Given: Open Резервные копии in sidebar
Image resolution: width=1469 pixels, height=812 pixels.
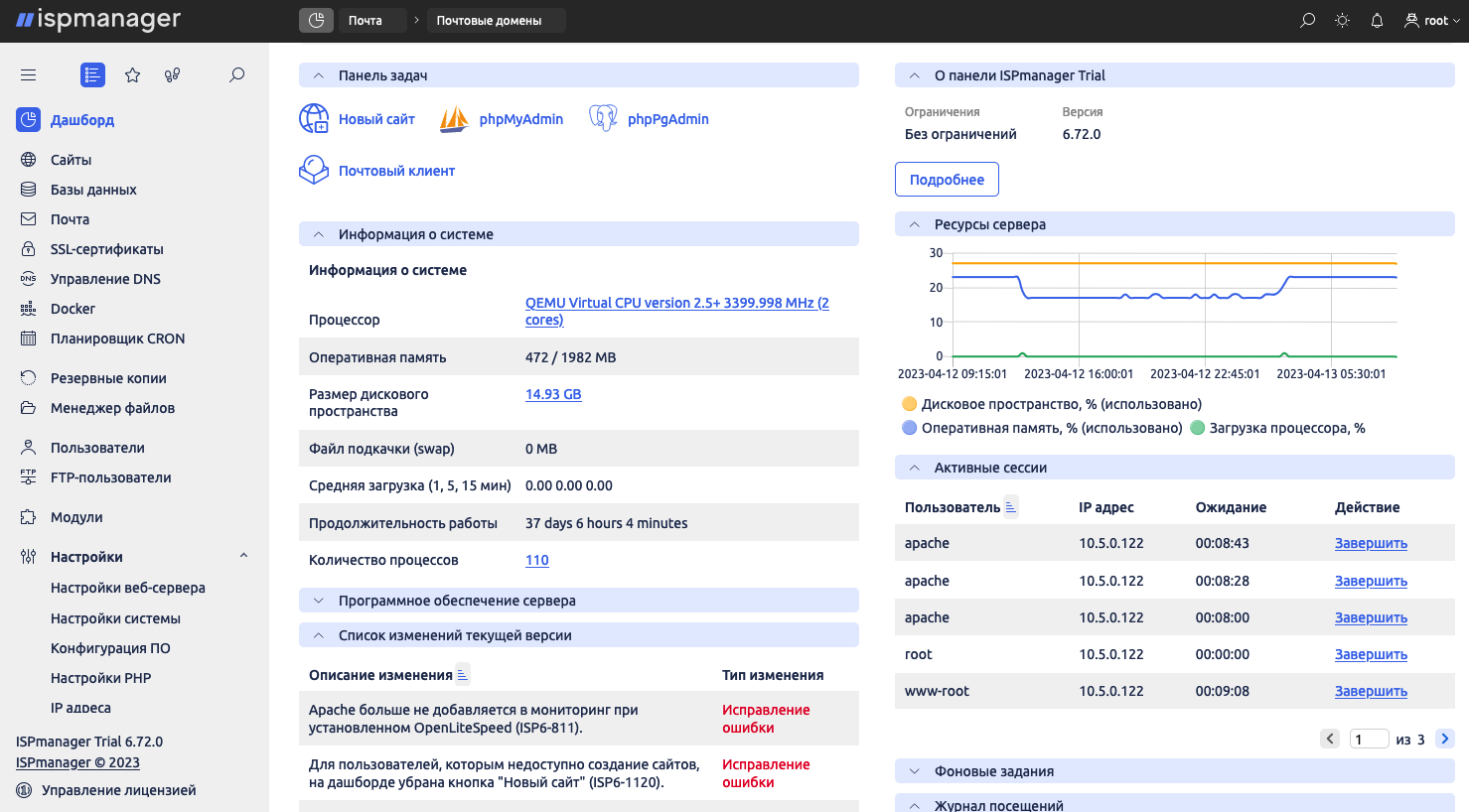Looking at the screenshot, I should [108, 378].
